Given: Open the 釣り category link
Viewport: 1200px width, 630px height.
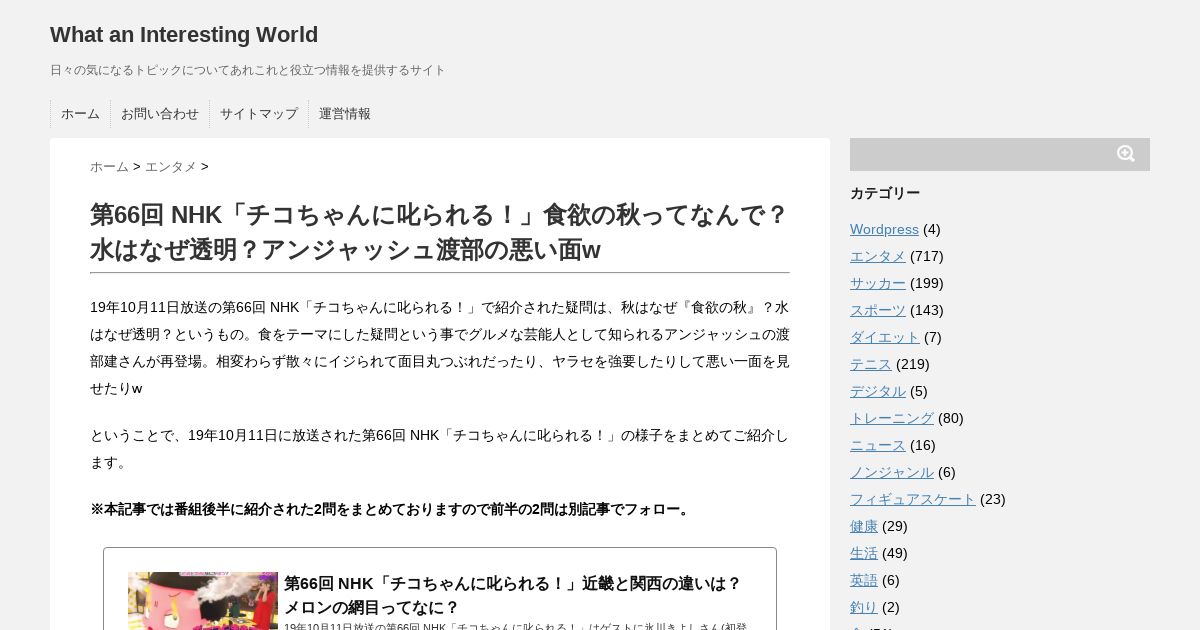Looking at the screenshot, I should tap(864, 607).
